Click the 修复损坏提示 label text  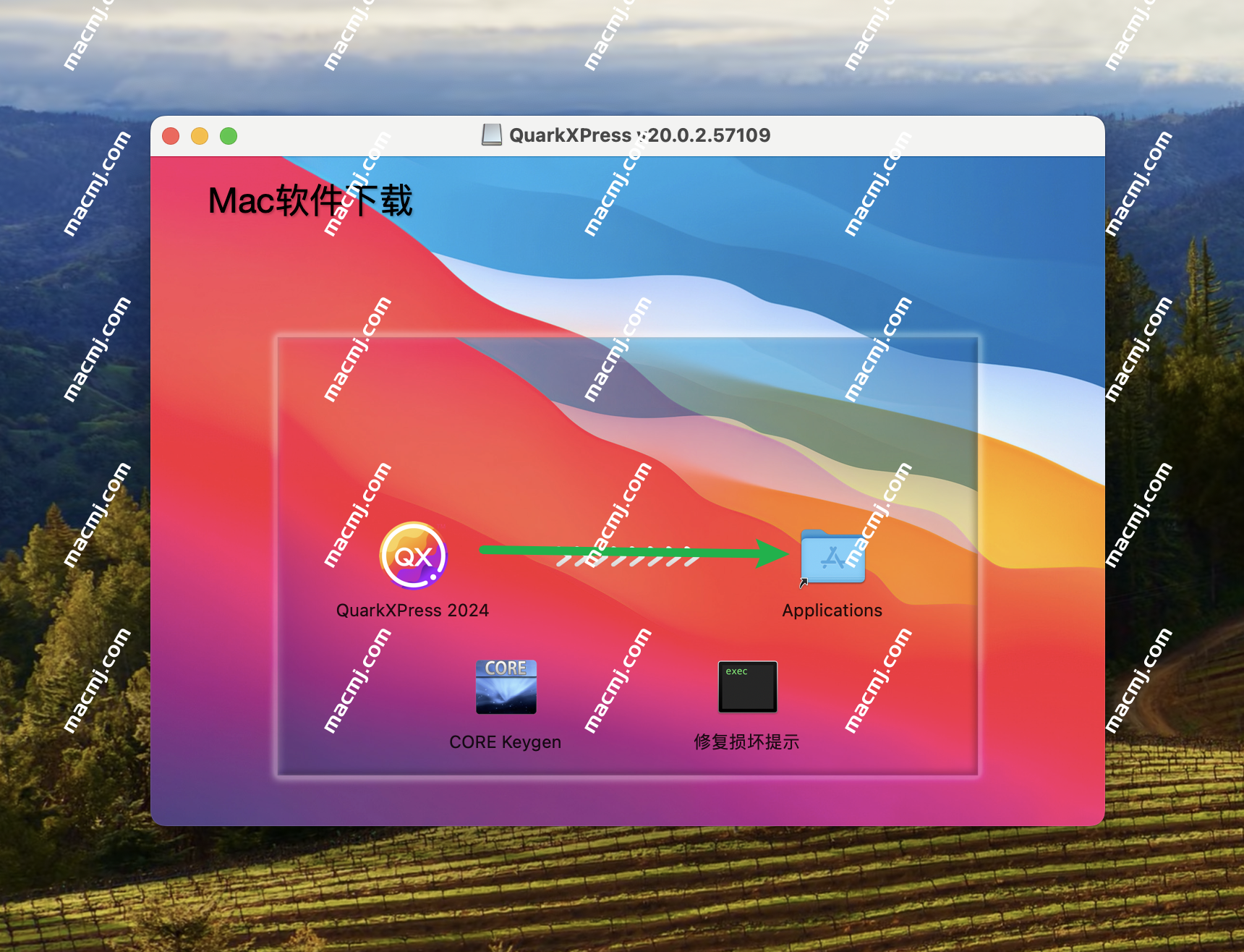tap(746, 742)
